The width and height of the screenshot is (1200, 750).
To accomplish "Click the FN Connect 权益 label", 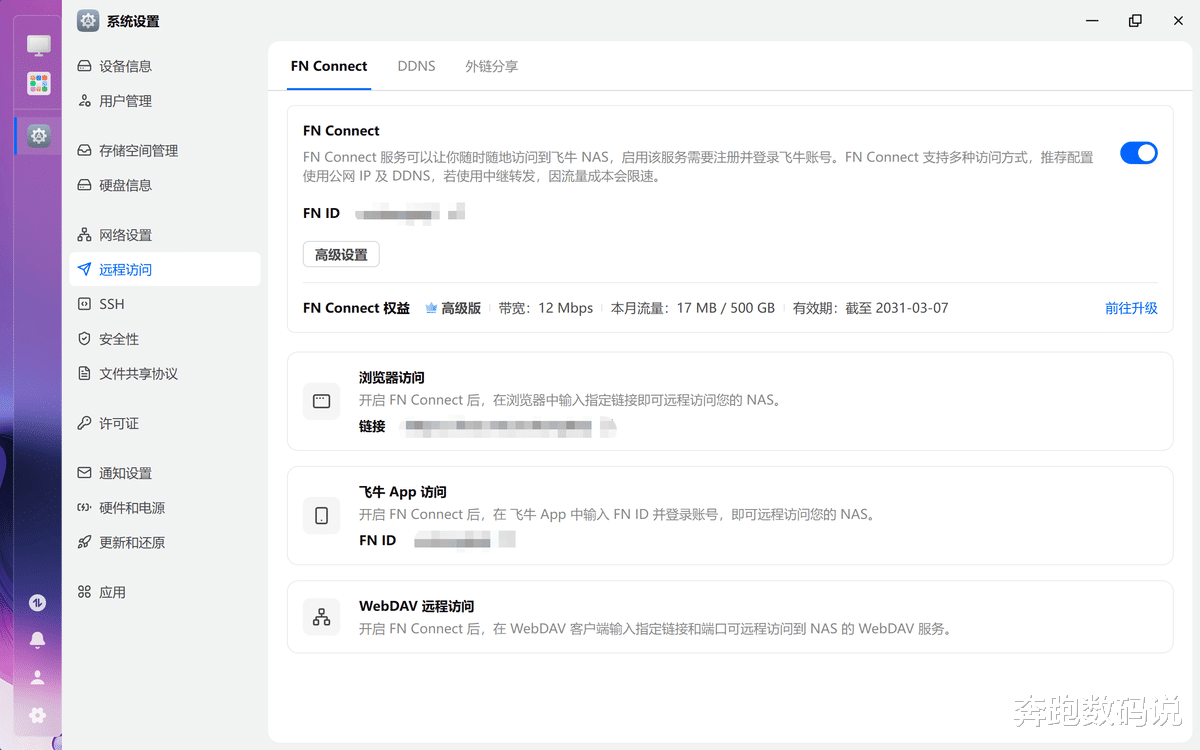I will (356, 308).
